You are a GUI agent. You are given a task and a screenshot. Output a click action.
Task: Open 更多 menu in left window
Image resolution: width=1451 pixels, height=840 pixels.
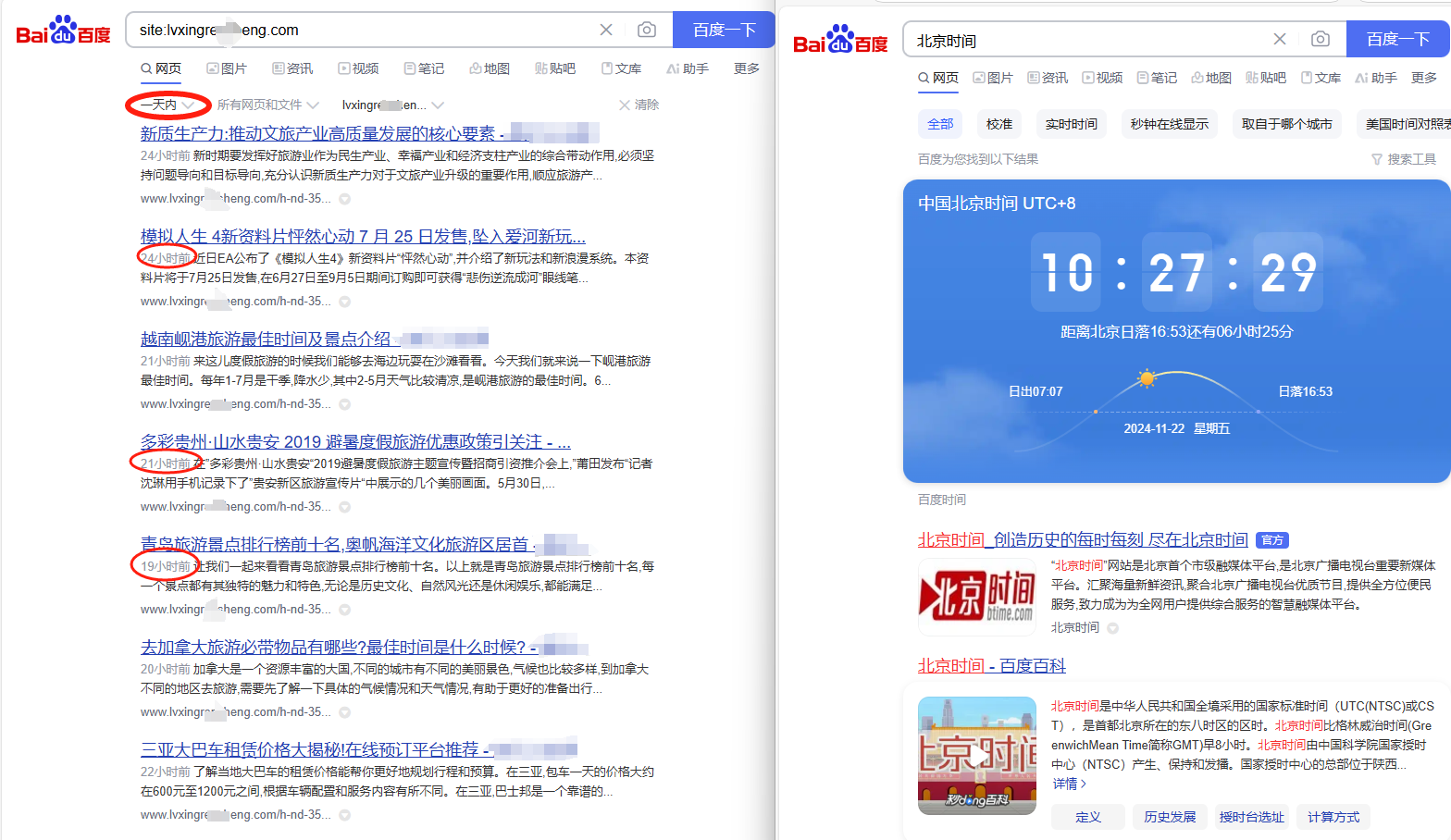(x=747, y=68)
